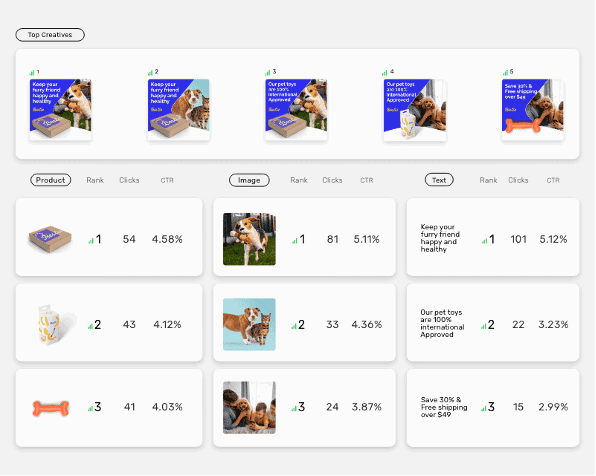Click the 101 clicks value

click(518, 240)
